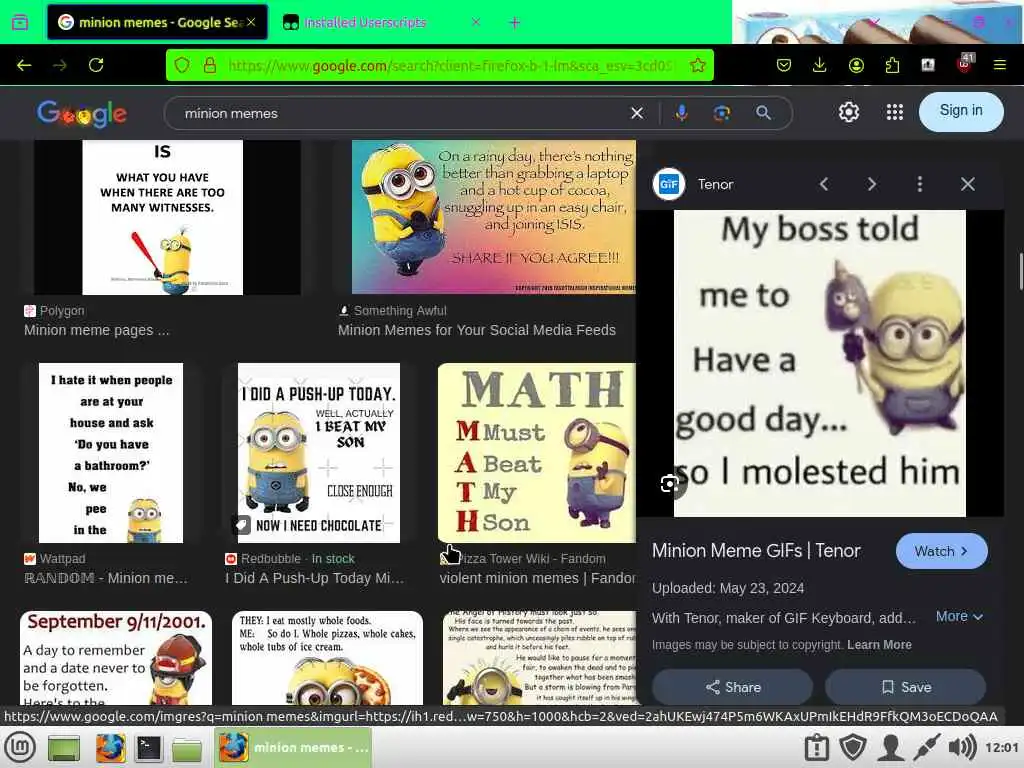Open Firefox View icon in tab bar
The image size is (1024, 768).
coord(20,22)
